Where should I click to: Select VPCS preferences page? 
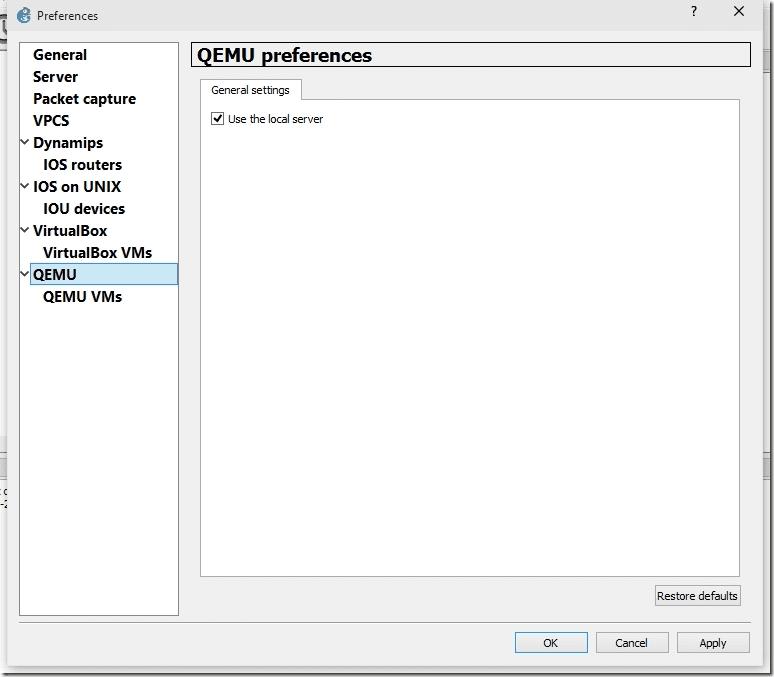pos(51,120)
